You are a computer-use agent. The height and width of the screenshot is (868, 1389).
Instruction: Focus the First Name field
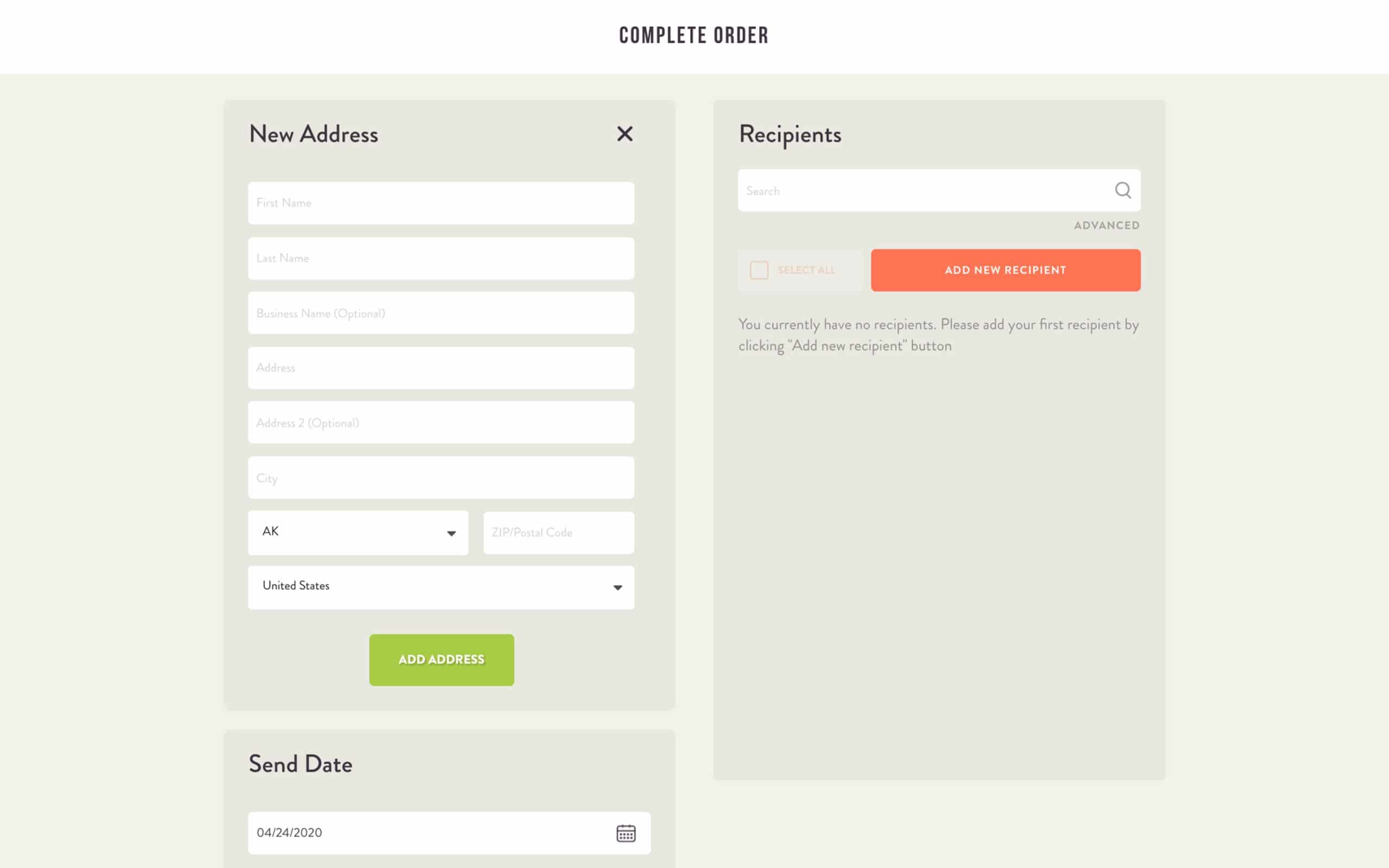pyautogui.click(x=440, y=203)
